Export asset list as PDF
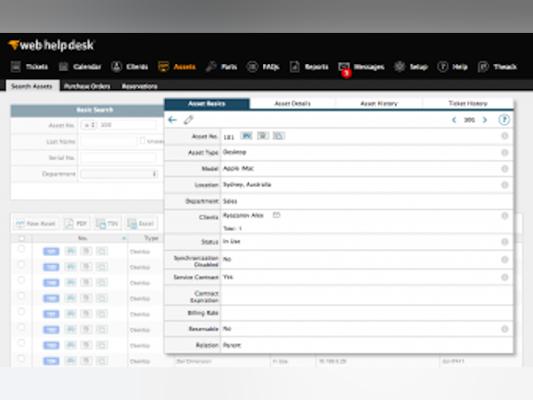 [76, 224]
